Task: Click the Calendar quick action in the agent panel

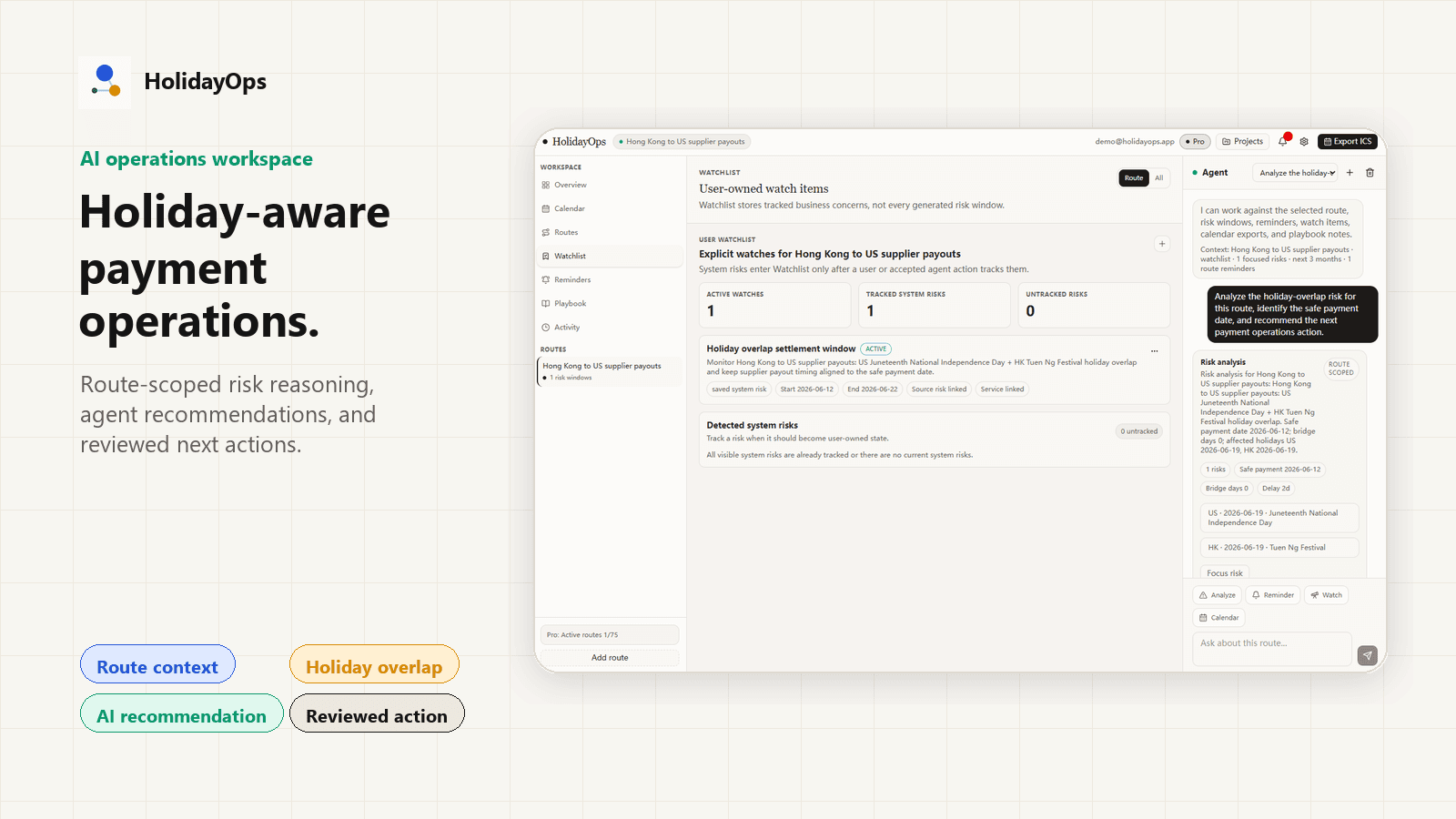Action: (x=1218, y=618)
